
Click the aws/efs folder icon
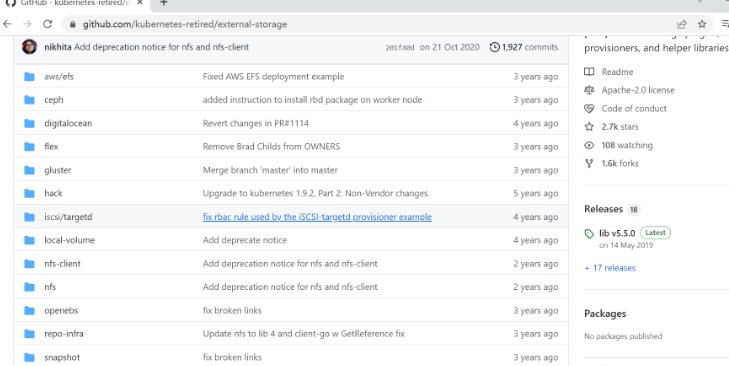tap(29, 76)
